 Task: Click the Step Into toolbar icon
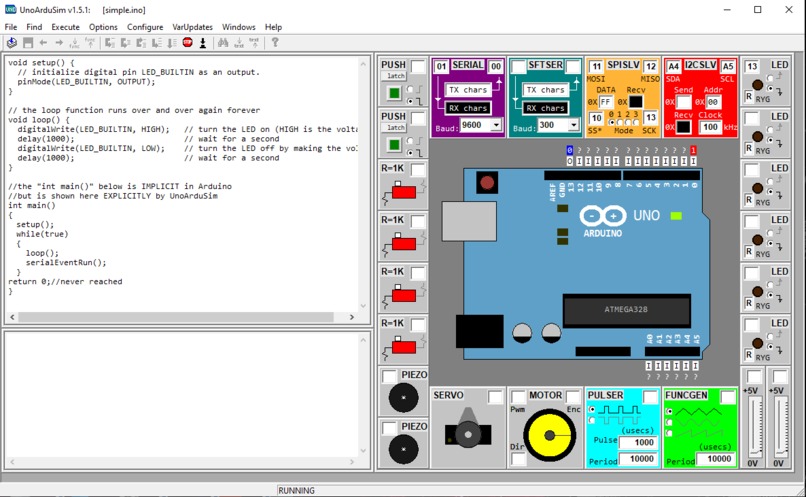109,43
